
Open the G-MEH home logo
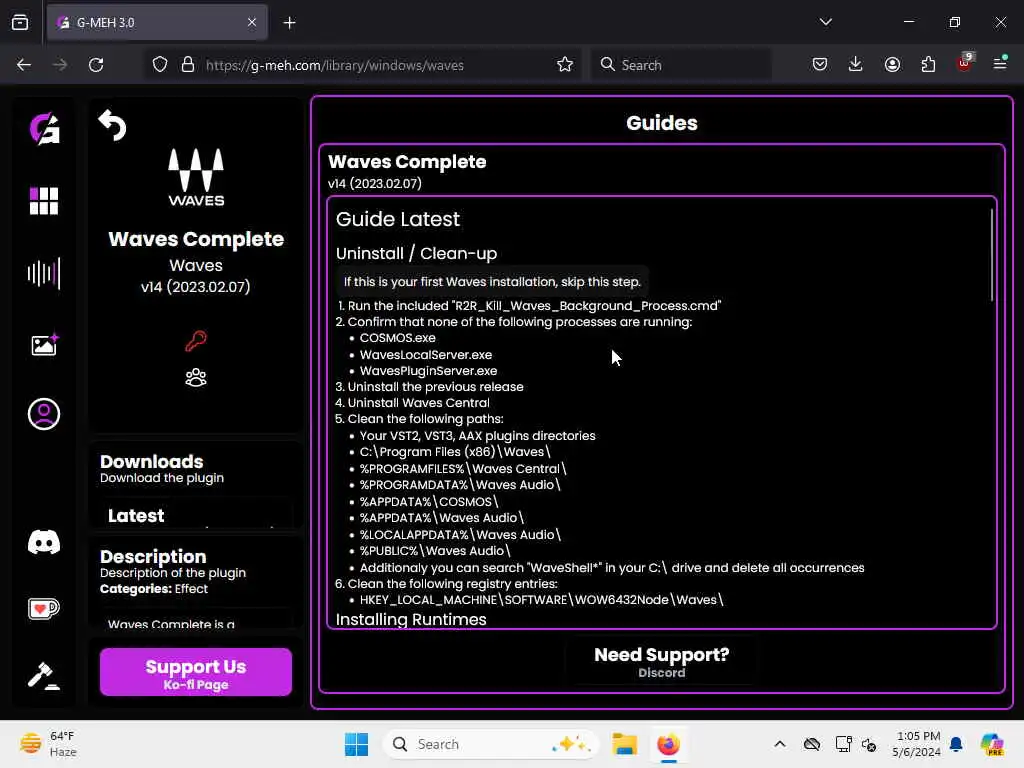[x=44, y=129]
